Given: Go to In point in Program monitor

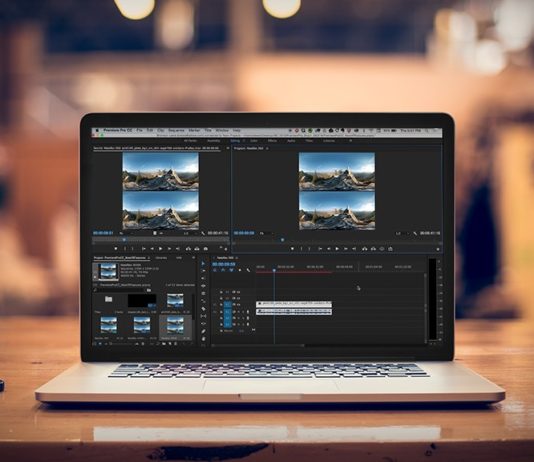Looking at the screenshot, I should tap(320, 249).
